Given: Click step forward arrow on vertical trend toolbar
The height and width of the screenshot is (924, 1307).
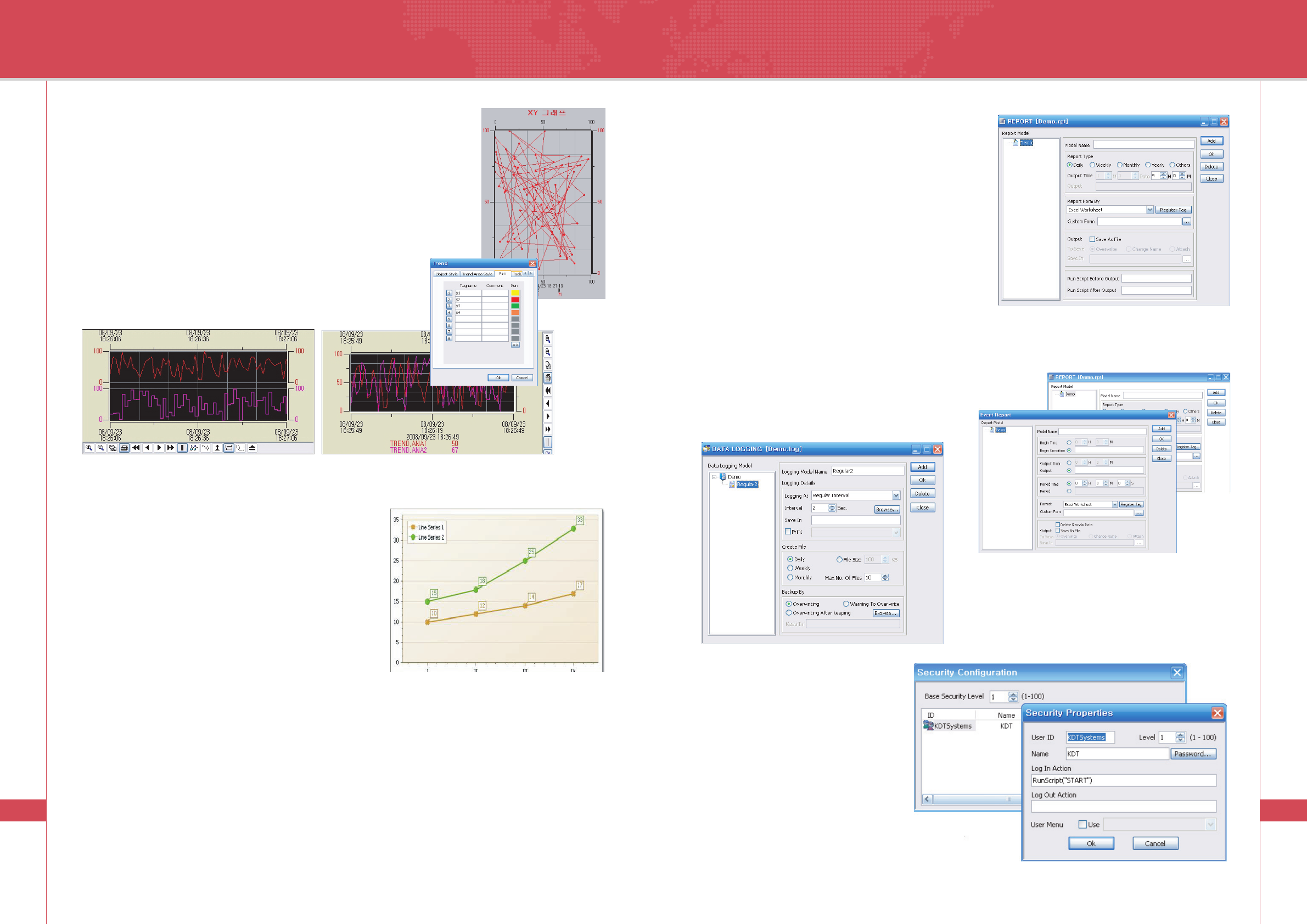Looking at the screenshot, I should tap(548, 416).
